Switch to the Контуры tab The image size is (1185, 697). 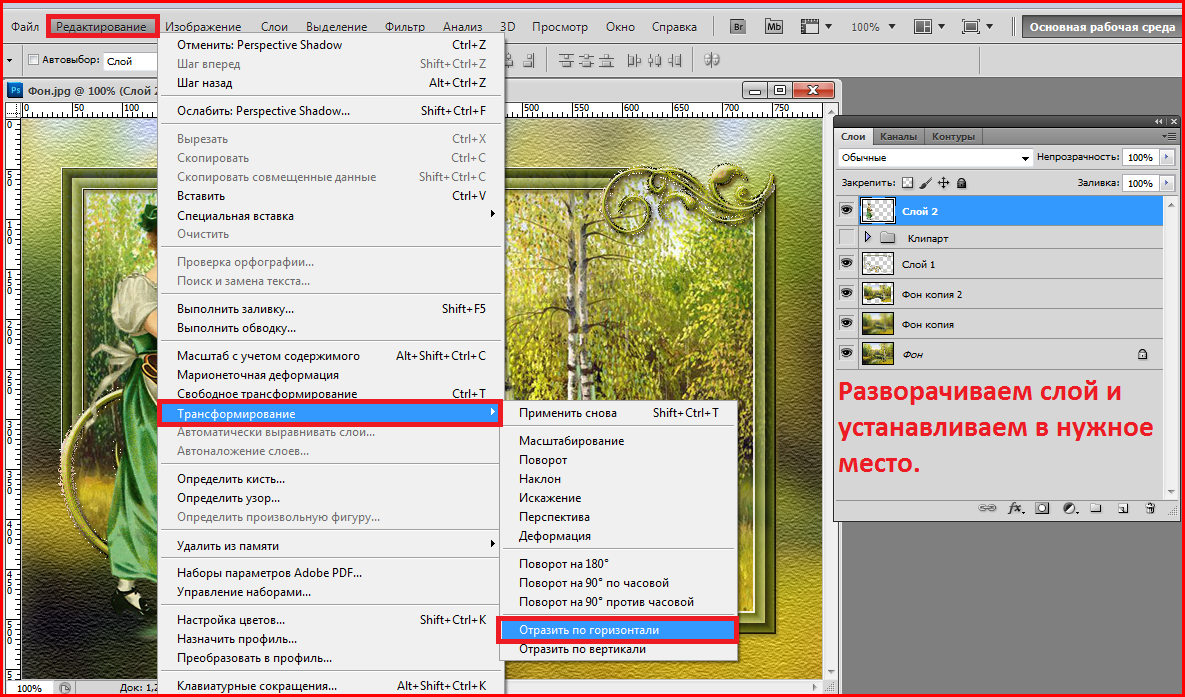953,136
